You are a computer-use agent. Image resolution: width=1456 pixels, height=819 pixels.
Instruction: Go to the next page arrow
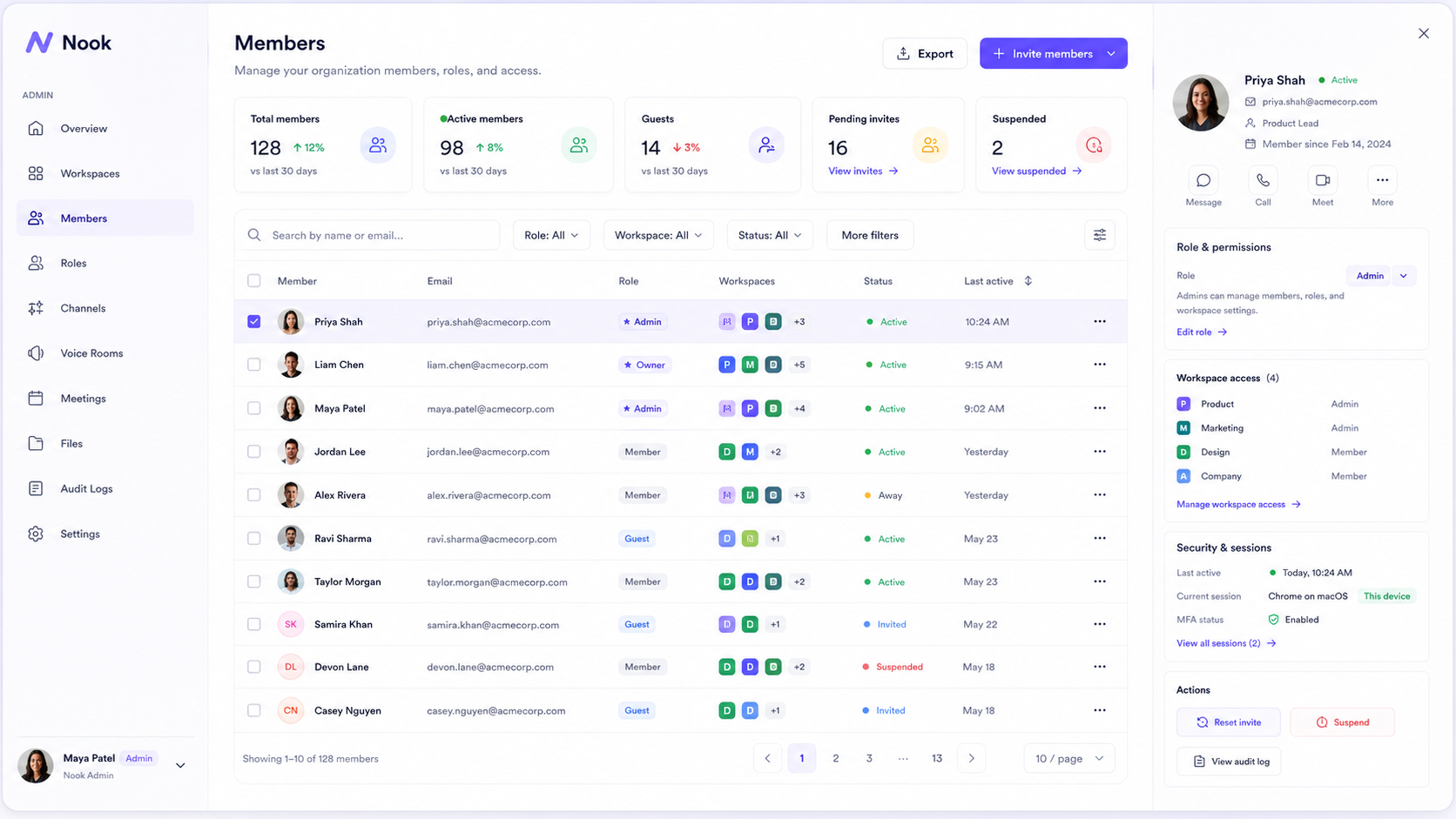(972, 758)
